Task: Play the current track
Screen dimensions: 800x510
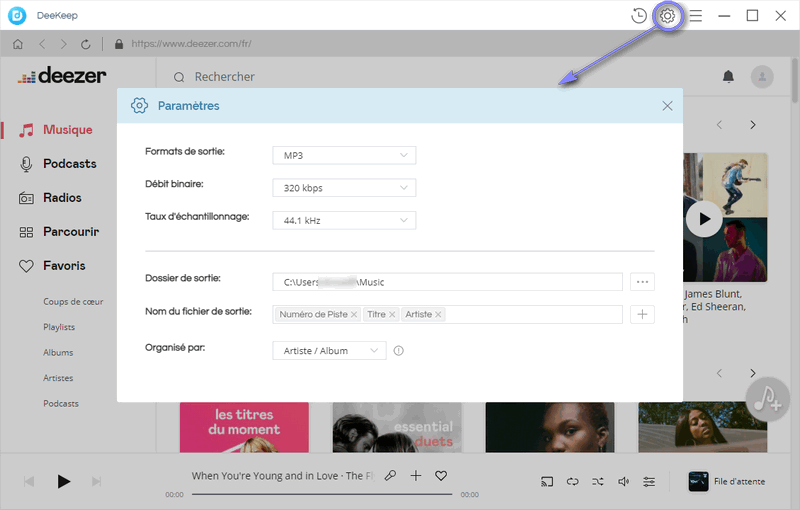Action: 63,481
